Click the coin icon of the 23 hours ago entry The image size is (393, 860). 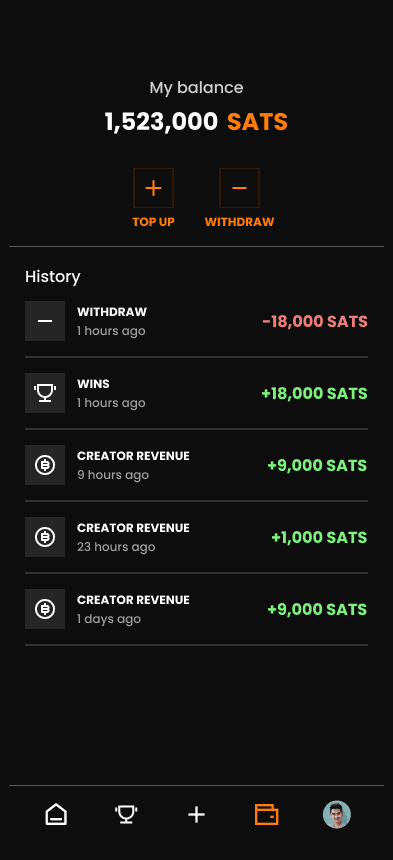[x=45, y=537]
